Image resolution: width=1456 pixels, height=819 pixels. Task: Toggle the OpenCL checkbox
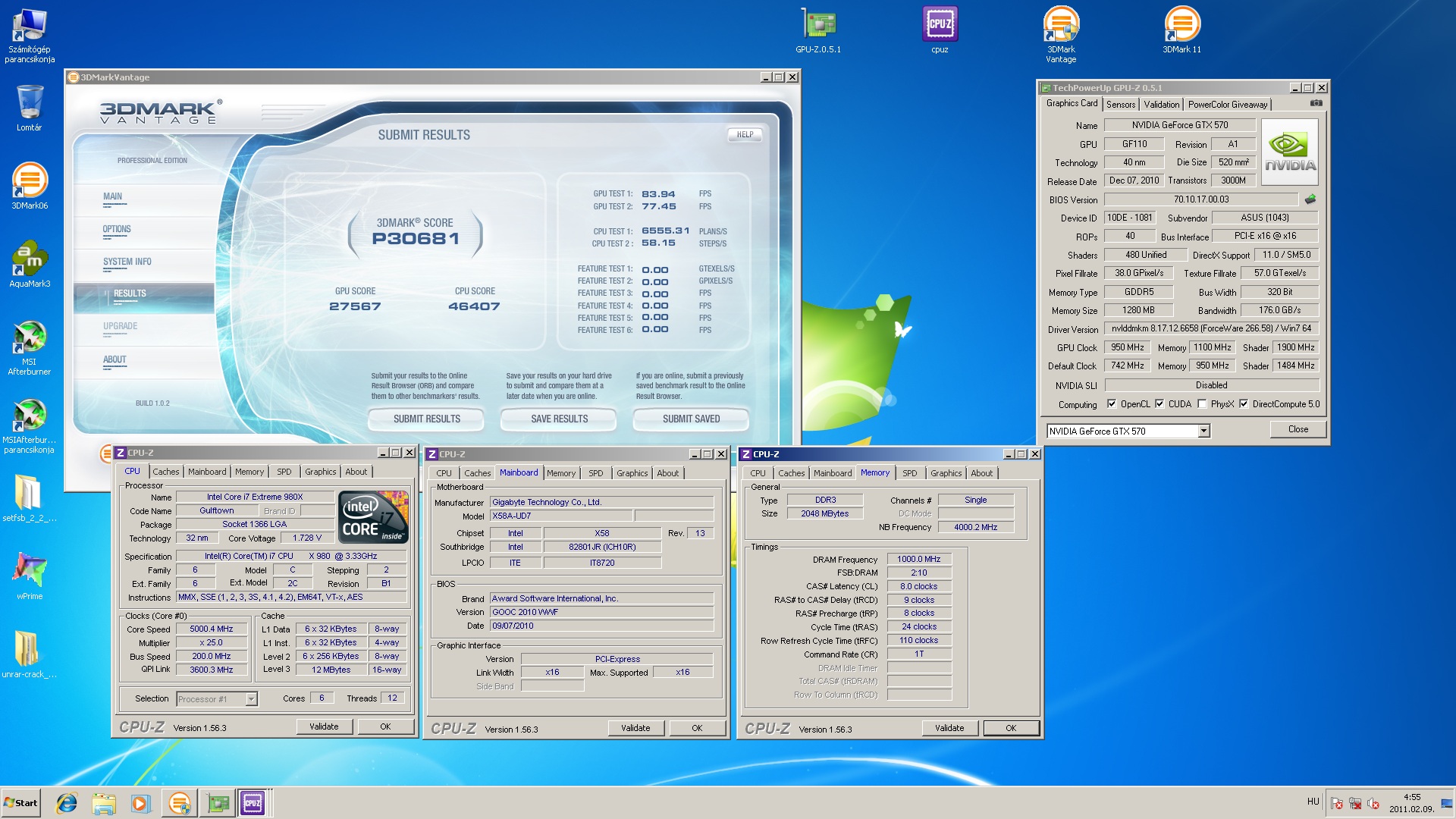click(x=1112, y=404)
